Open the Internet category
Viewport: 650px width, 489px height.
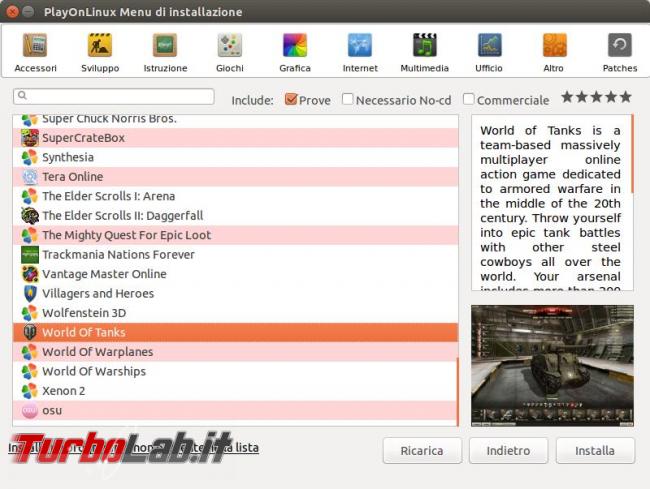click(360, 52)
